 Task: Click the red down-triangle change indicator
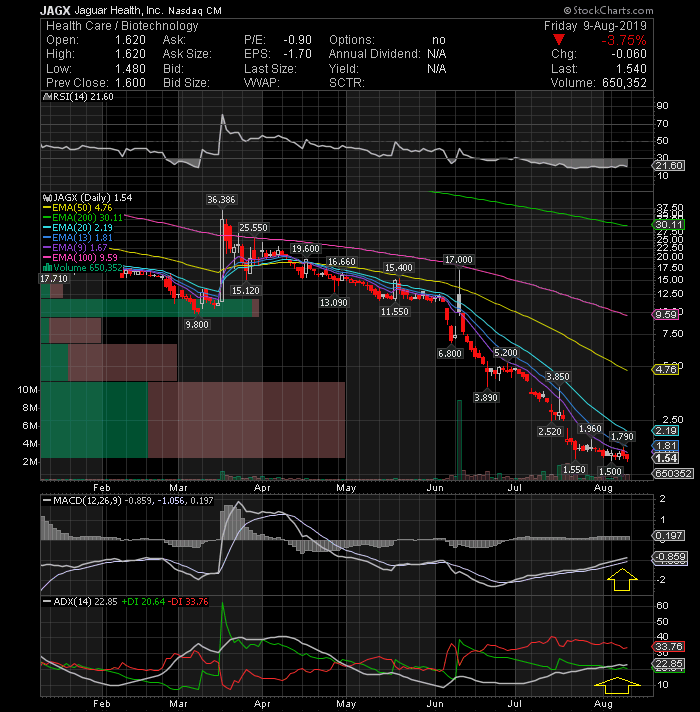[558, 40]
